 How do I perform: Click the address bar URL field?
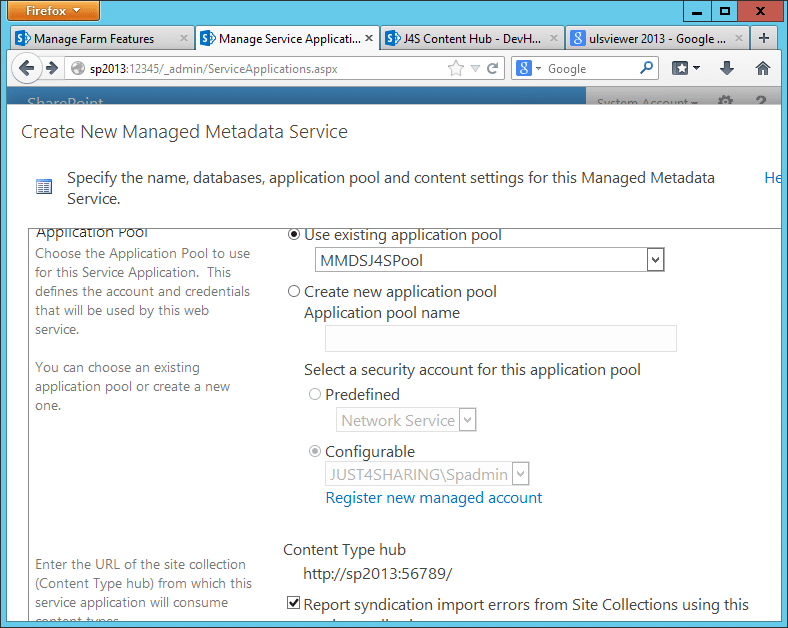tap(250, 68)
